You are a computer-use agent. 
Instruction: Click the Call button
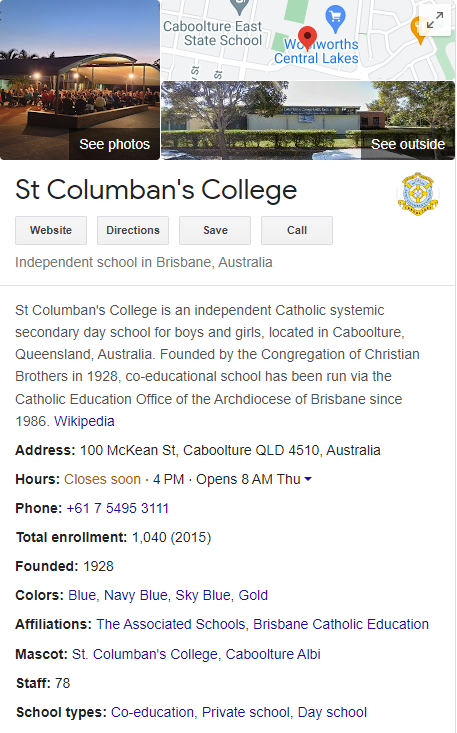pyautogui.click(x=297, y=230)
